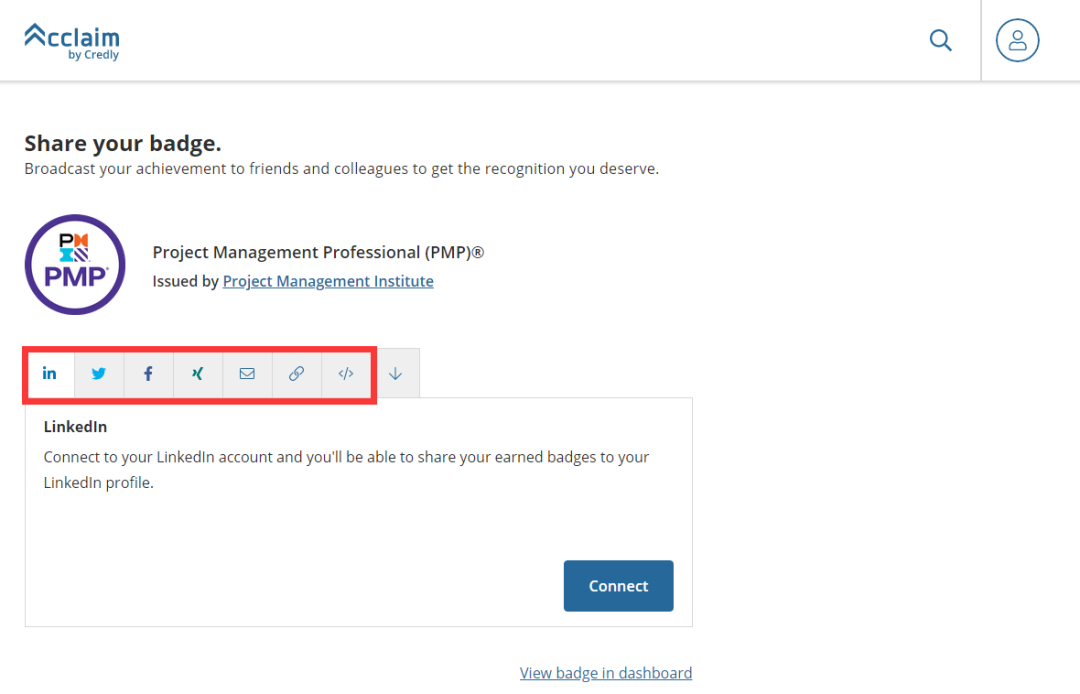Click the Connect button

(619, 586)
